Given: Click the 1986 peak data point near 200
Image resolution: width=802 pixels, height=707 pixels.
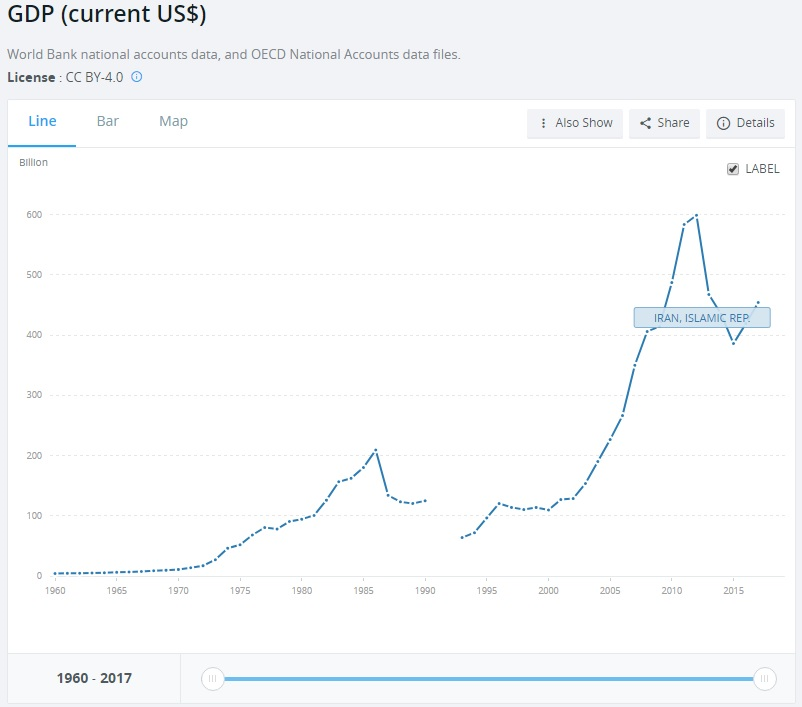Looking at the screenshot, I should (375, 450).
